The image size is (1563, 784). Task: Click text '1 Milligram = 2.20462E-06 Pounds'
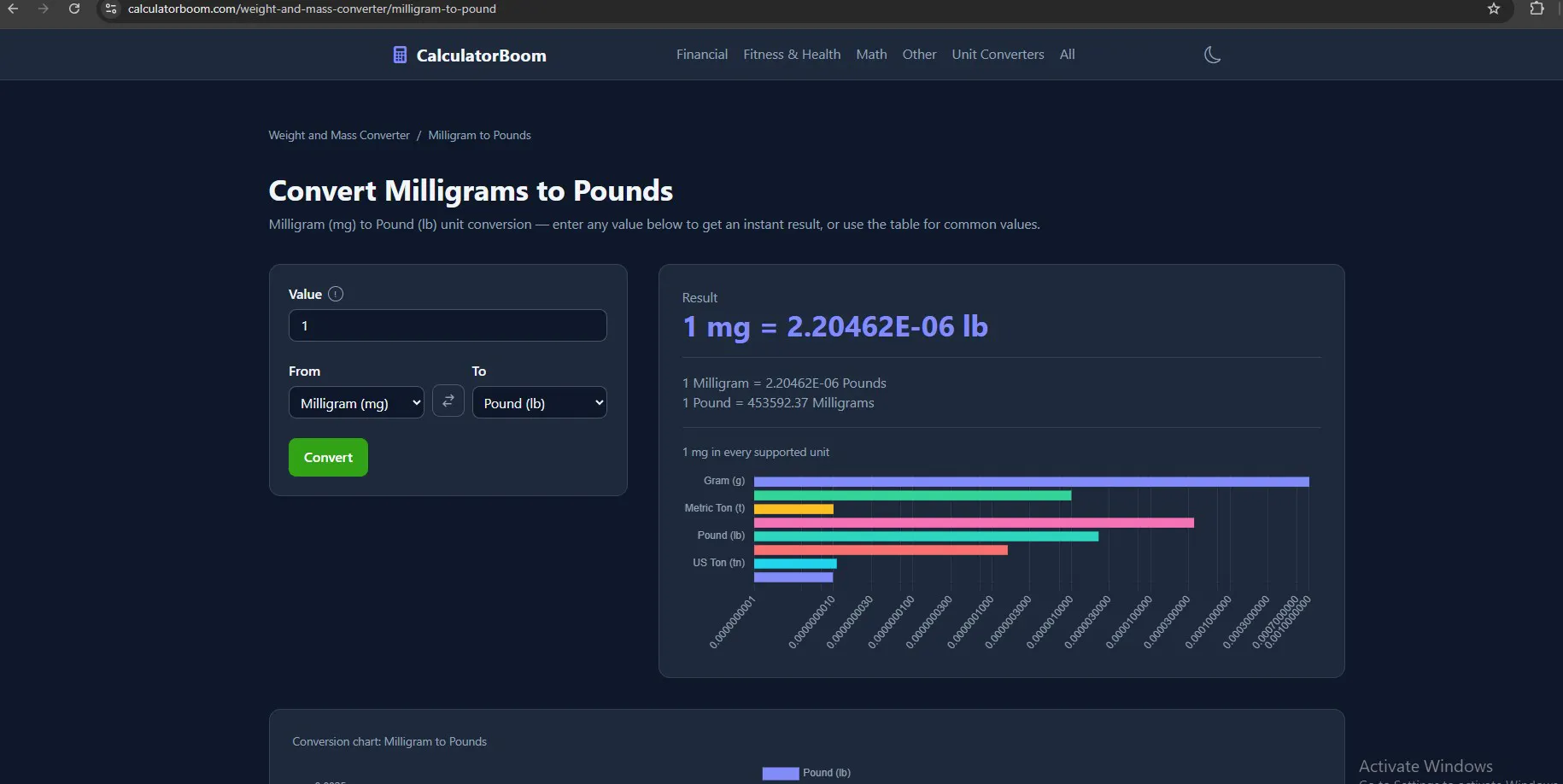coord(784,383)
